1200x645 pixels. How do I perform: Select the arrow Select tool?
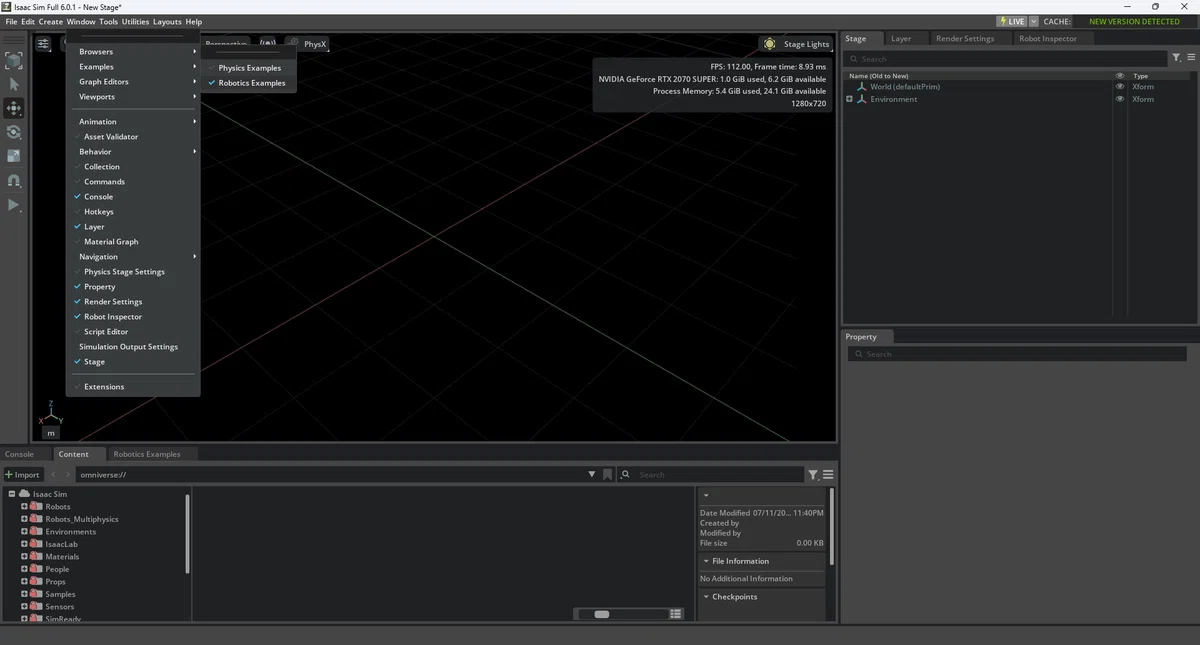click(x=14, y=84)
